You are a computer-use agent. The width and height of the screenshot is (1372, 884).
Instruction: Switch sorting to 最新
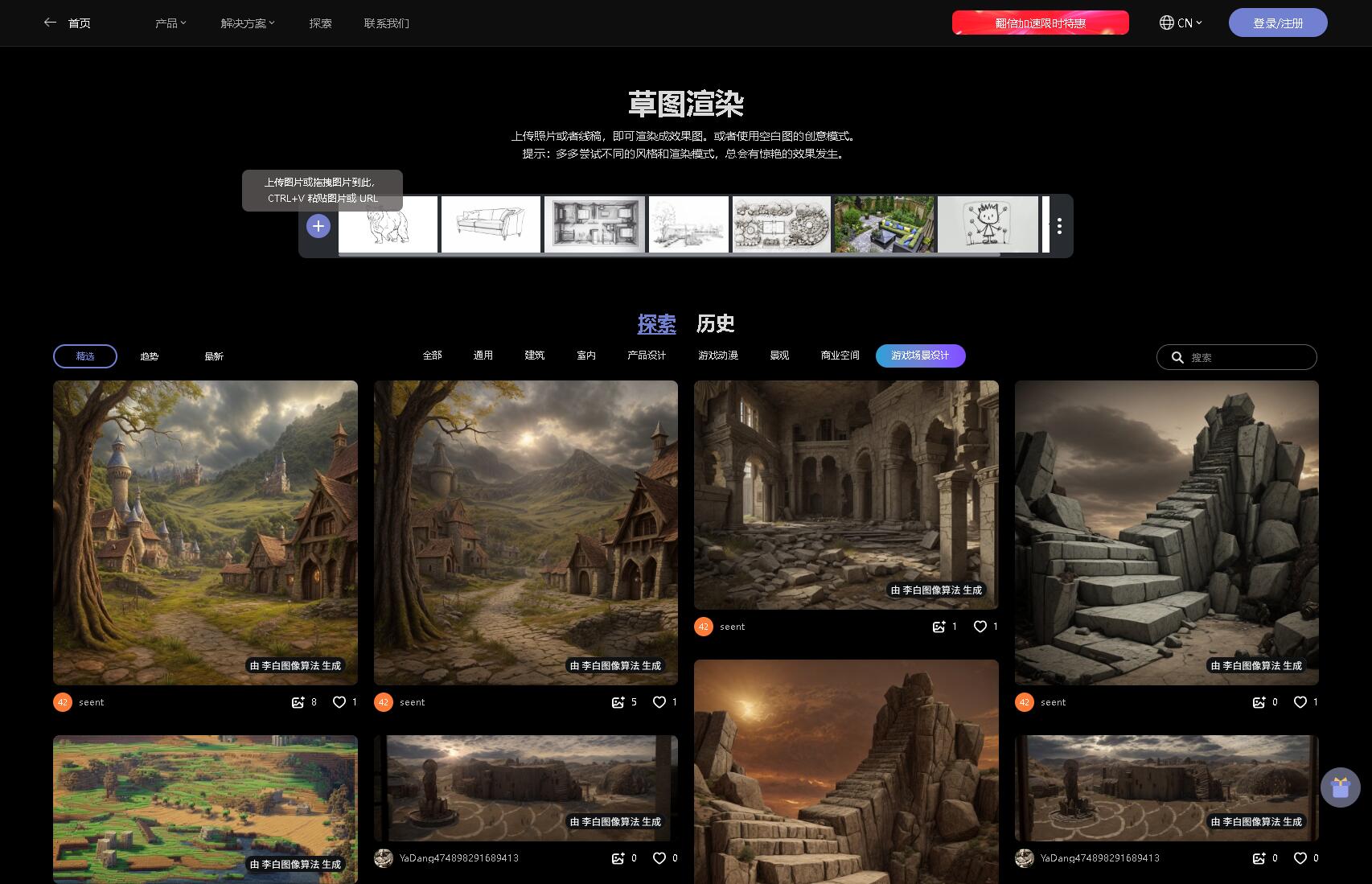point(214,356)
